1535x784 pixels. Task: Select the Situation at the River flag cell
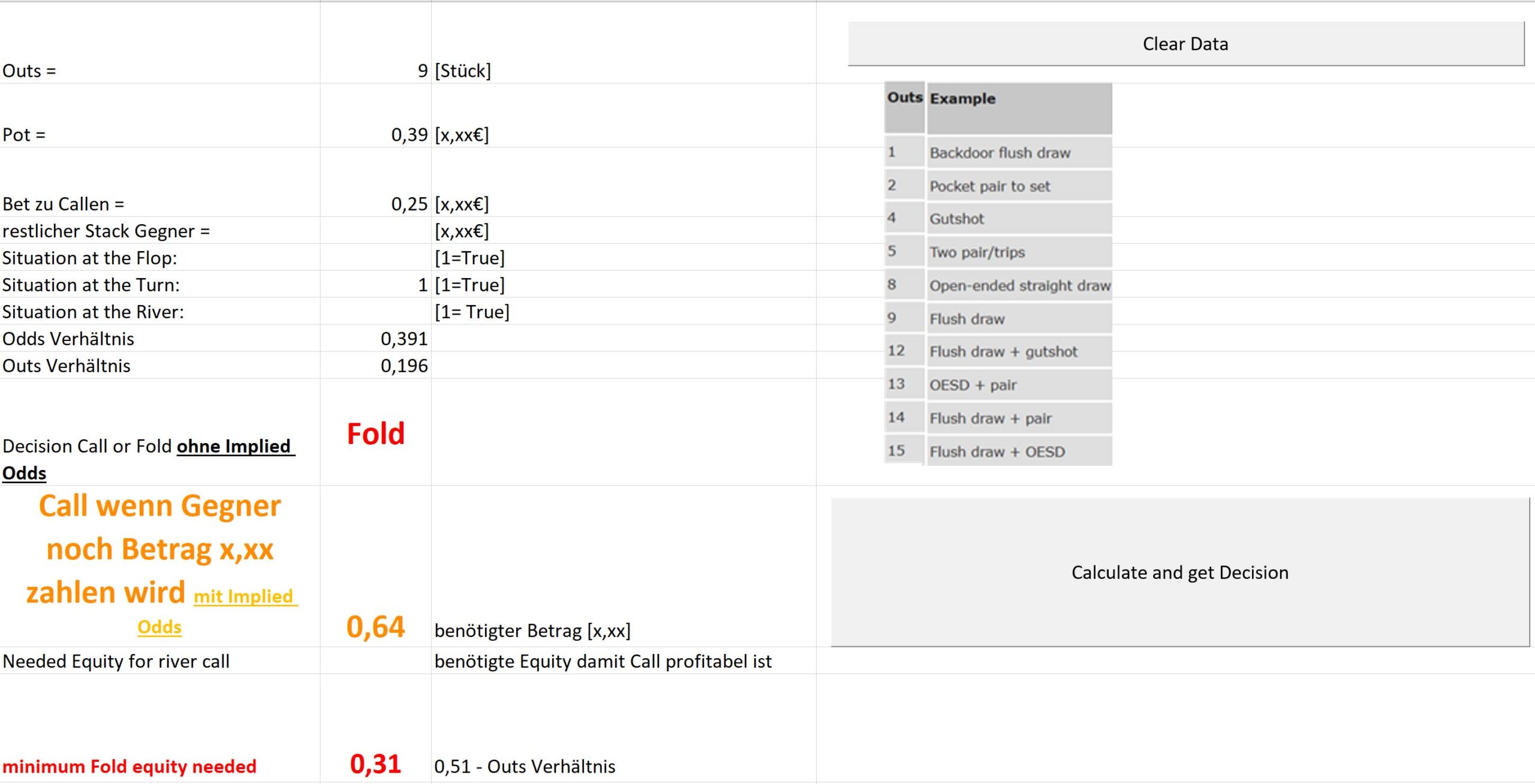(376, 312)
